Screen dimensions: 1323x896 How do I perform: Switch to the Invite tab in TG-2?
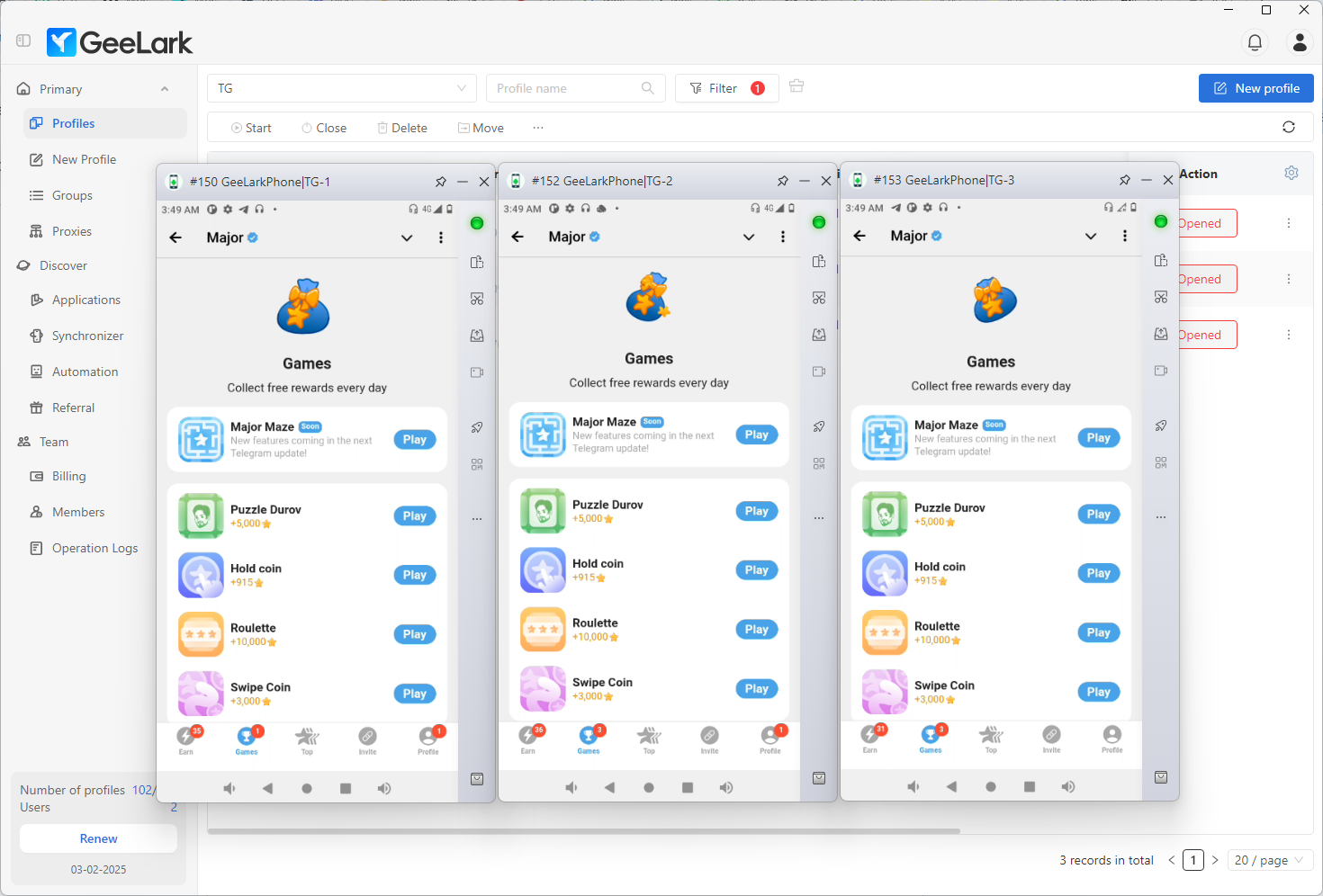click(x=710, y=739)
